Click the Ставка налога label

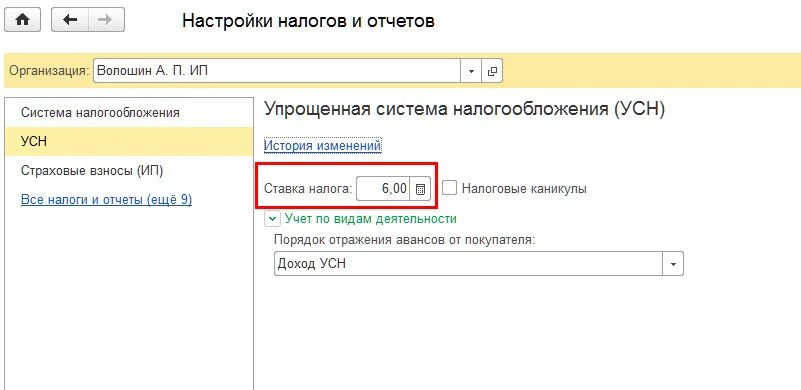(x=308, y=189)
